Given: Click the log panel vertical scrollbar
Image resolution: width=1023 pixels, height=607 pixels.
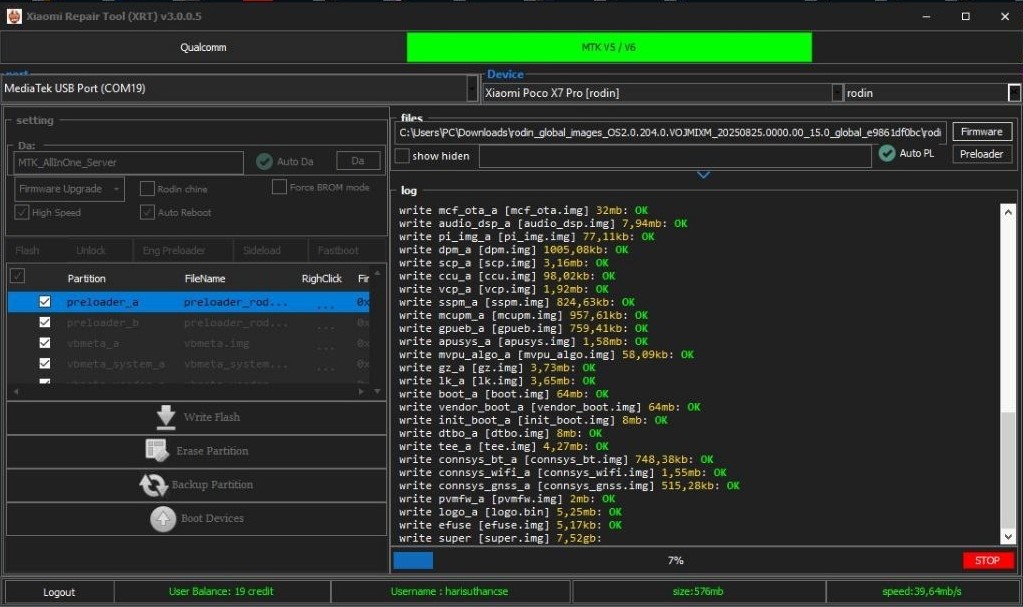Looking at the screenshot, I should click(1008, 470).
